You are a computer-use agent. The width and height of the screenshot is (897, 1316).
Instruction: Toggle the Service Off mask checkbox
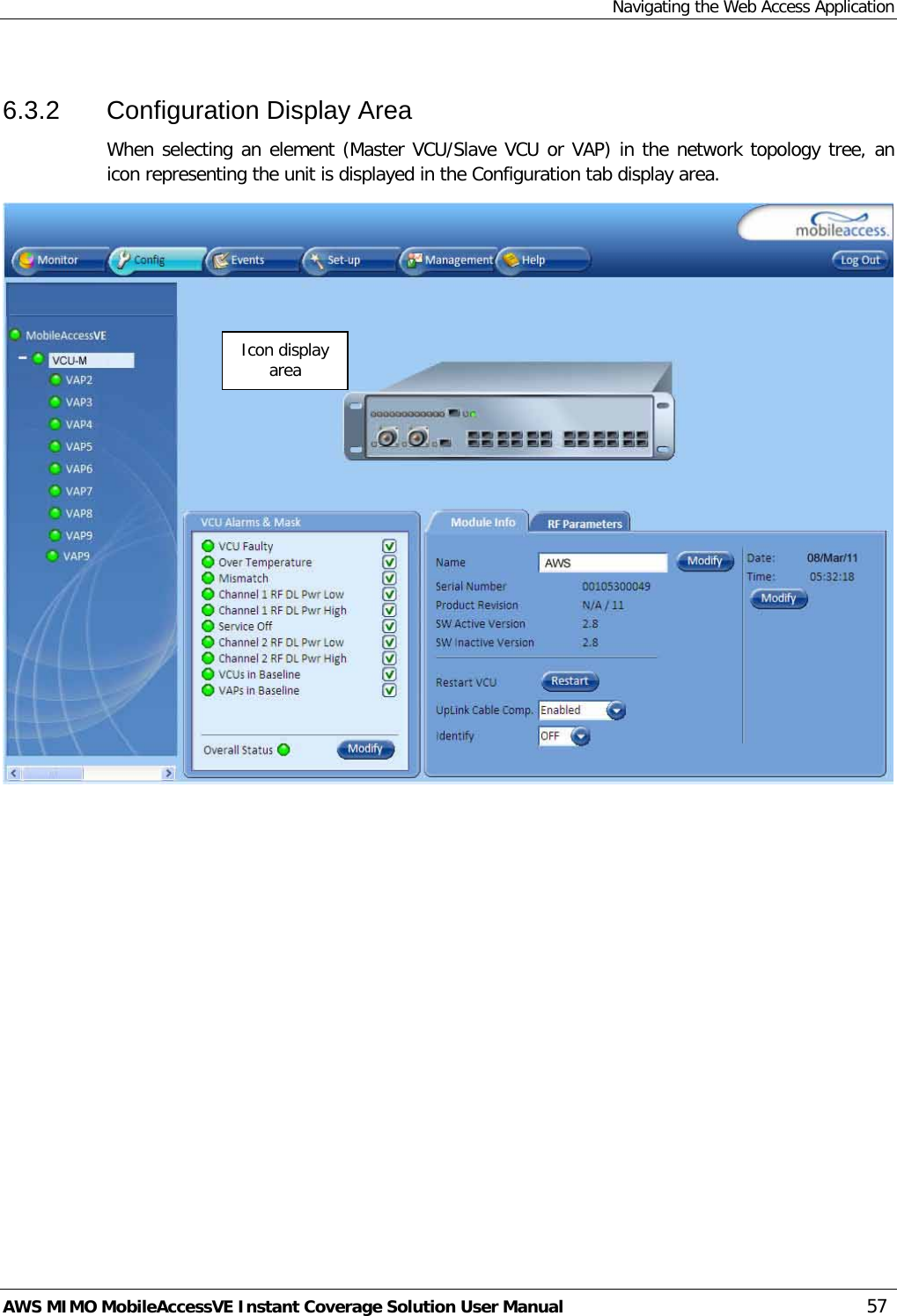click(389, 626)
